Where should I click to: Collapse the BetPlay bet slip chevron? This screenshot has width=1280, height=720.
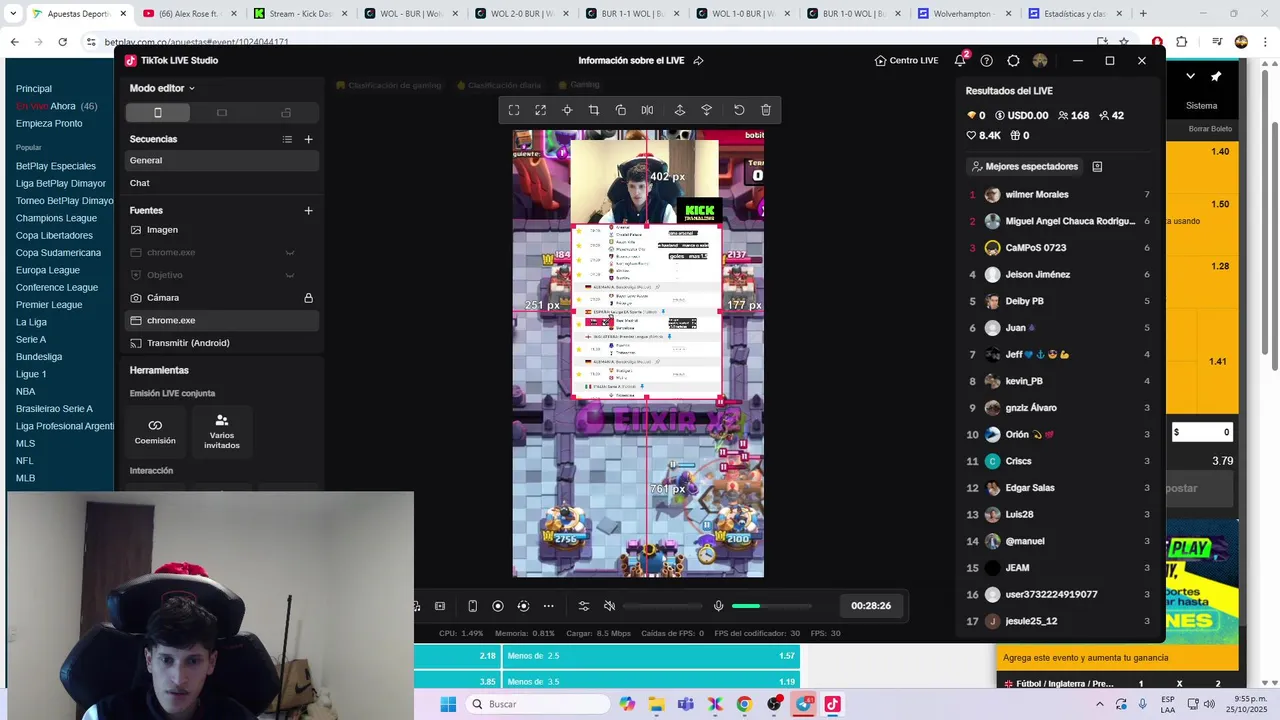point(1190,76)
